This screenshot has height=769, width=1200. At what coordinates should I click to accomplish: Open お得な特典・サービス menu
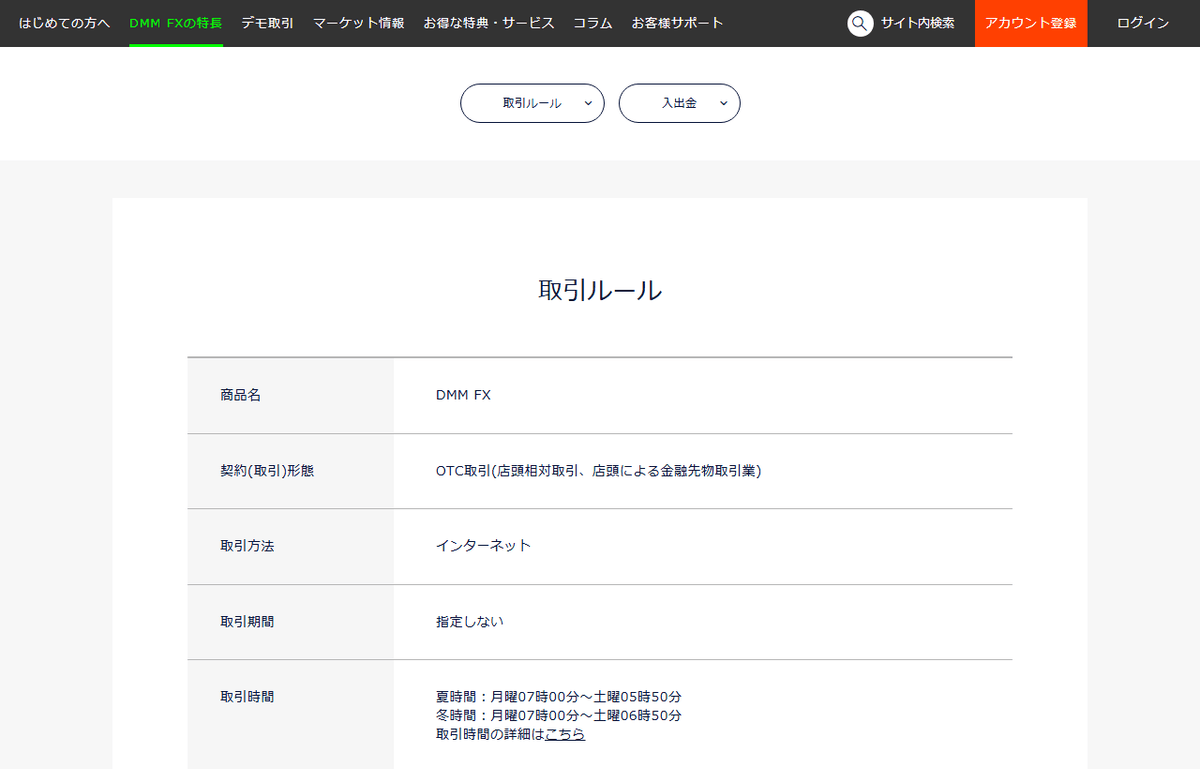(489, 22)
